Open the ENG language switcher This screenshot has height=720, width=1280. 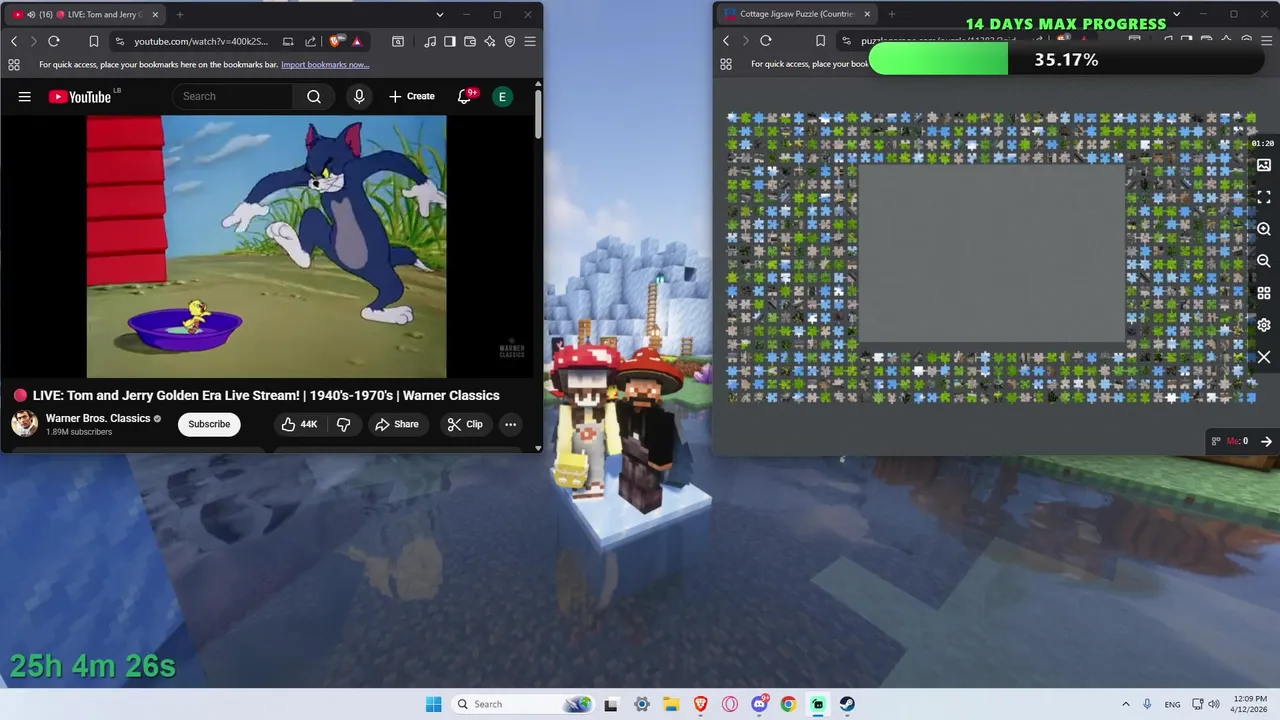pyautogui.click(x=1172, y=704)
